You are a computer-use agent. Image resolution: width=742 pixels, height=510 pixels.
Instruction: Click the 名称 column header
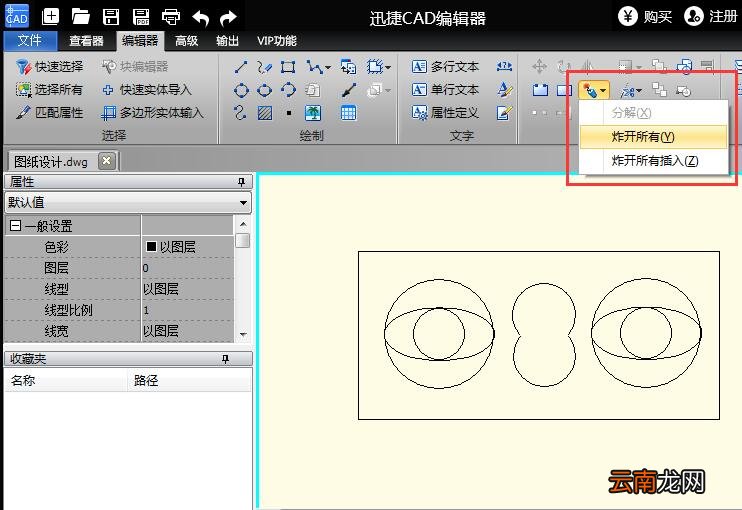click(66, 380)
